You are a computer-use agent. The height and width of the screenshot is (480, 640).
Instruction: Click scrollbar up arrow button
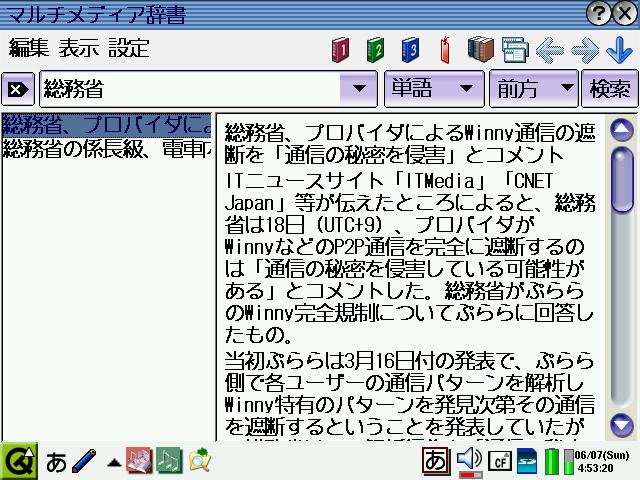point(622,130)
